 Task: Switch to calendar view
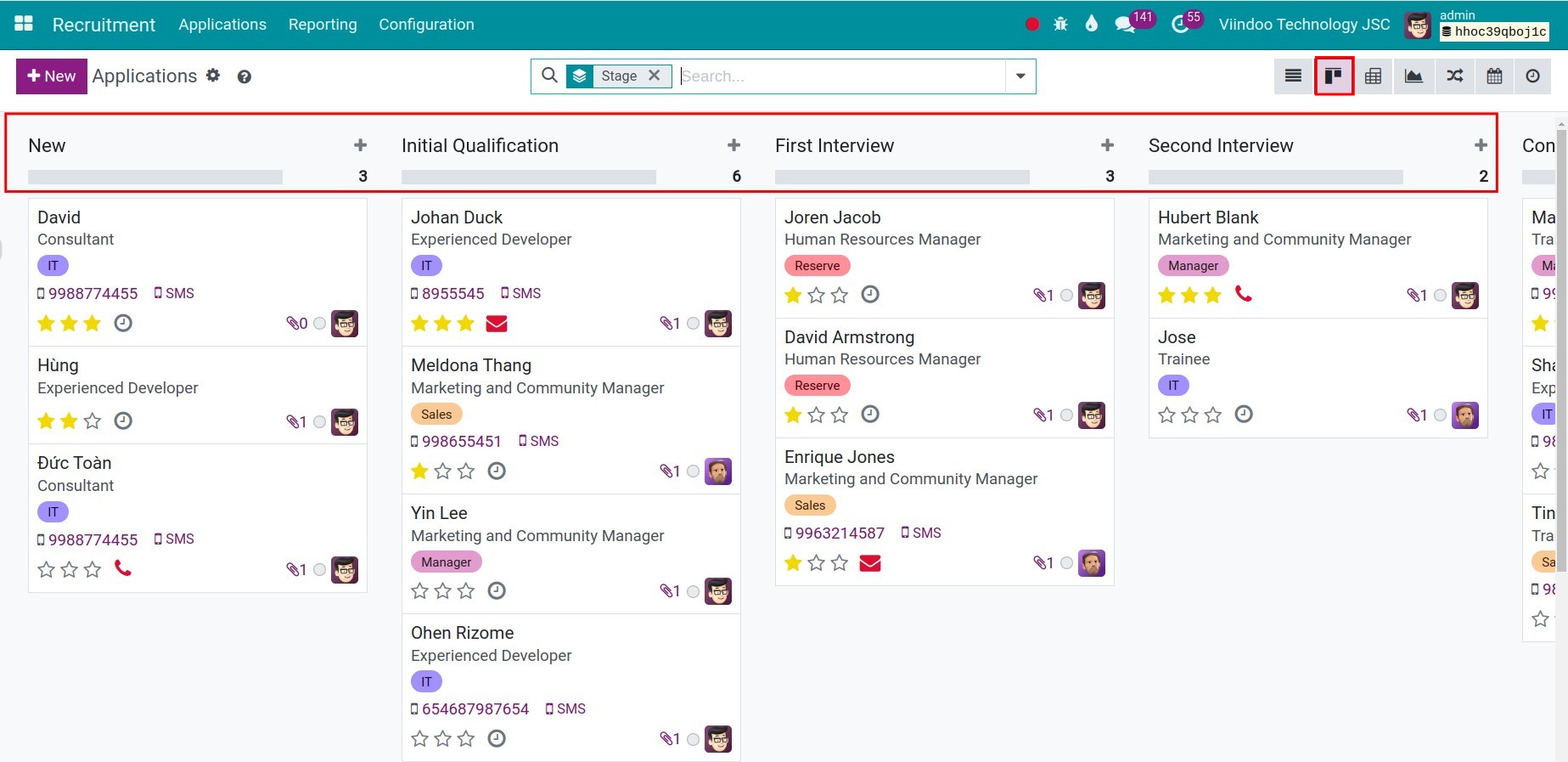(1494, 76)
